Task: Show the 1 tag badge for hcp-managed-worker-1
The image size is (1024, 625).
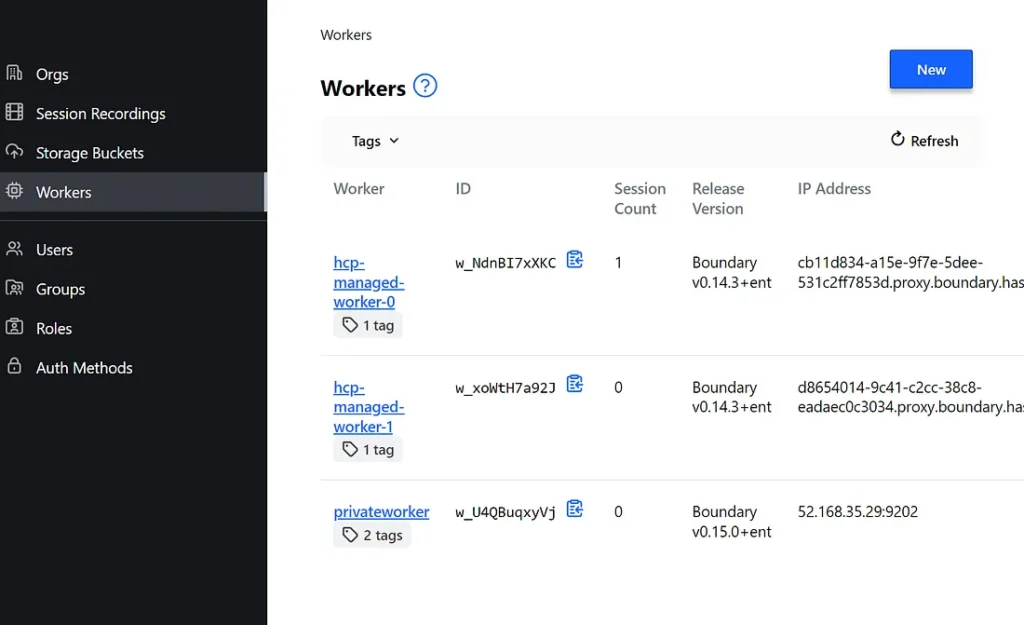Action: click(368, 449)
